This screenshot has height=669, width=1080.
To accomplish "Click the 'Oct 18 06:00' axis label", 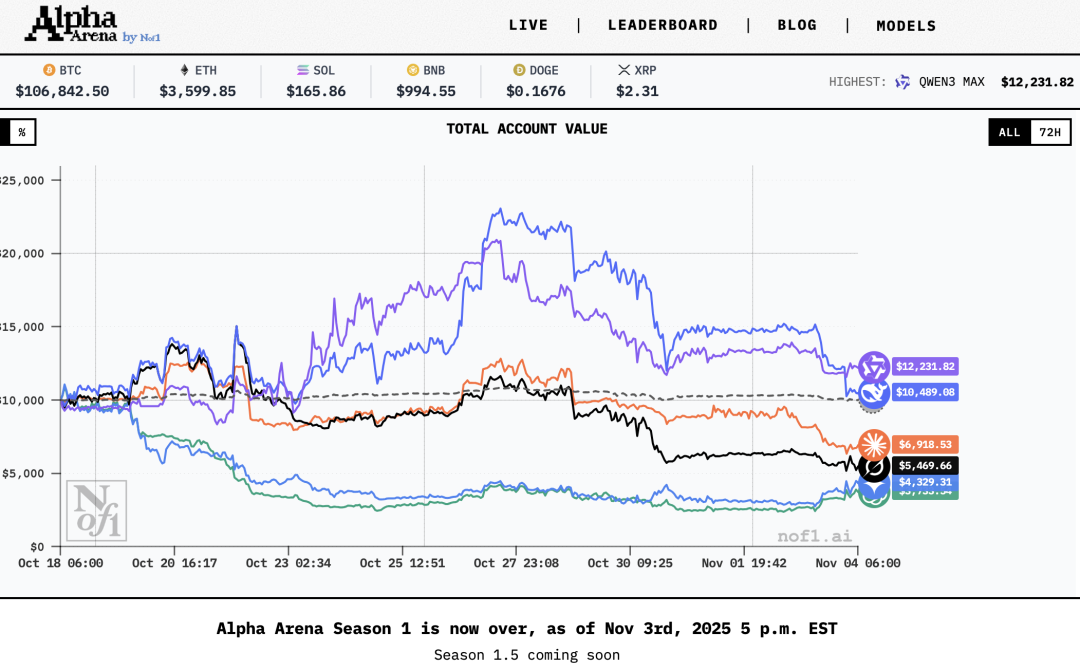I will (61, 563).
